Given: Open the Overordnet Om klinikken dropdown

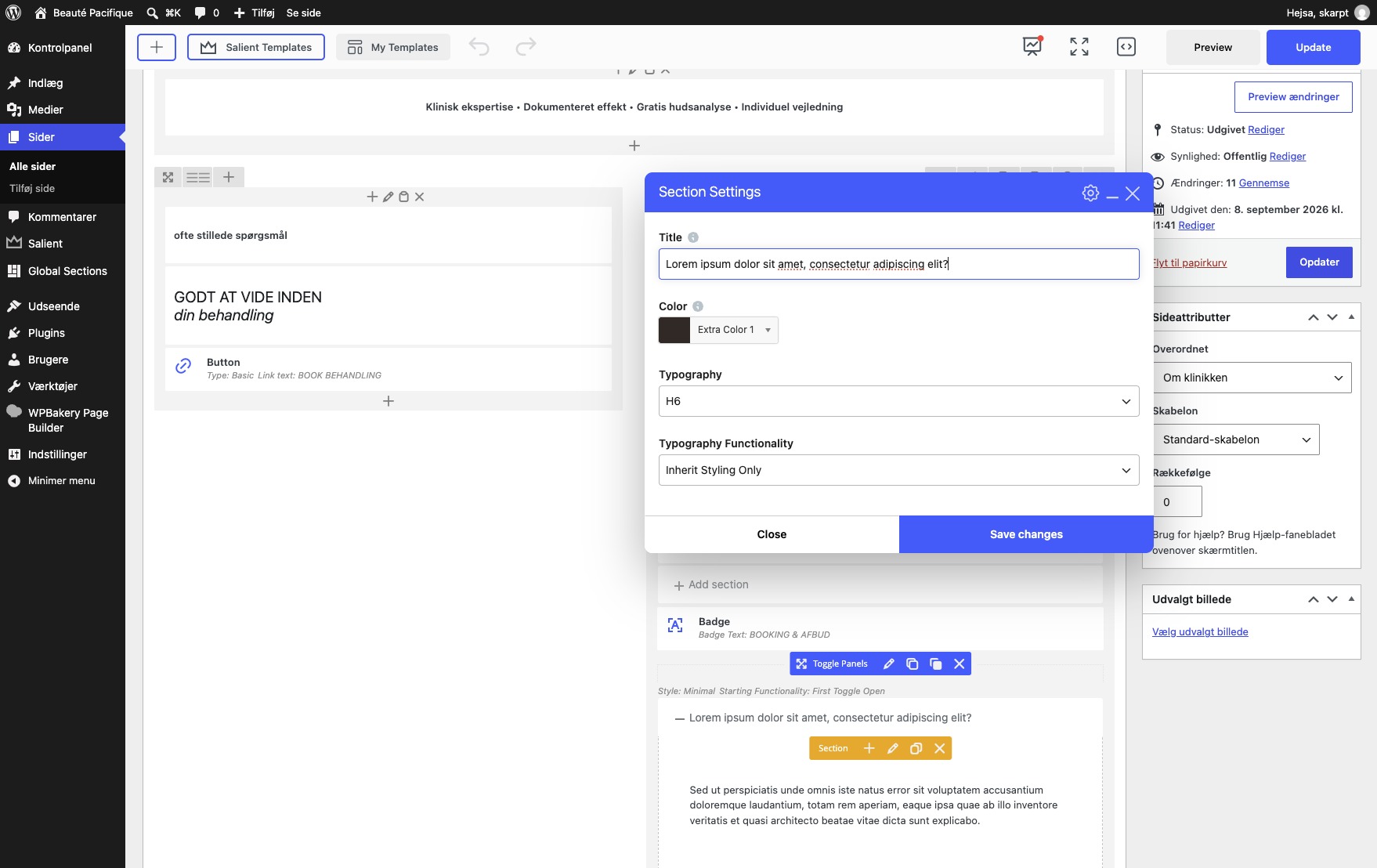Looking at the screenshot, I should pos(1252,378).
